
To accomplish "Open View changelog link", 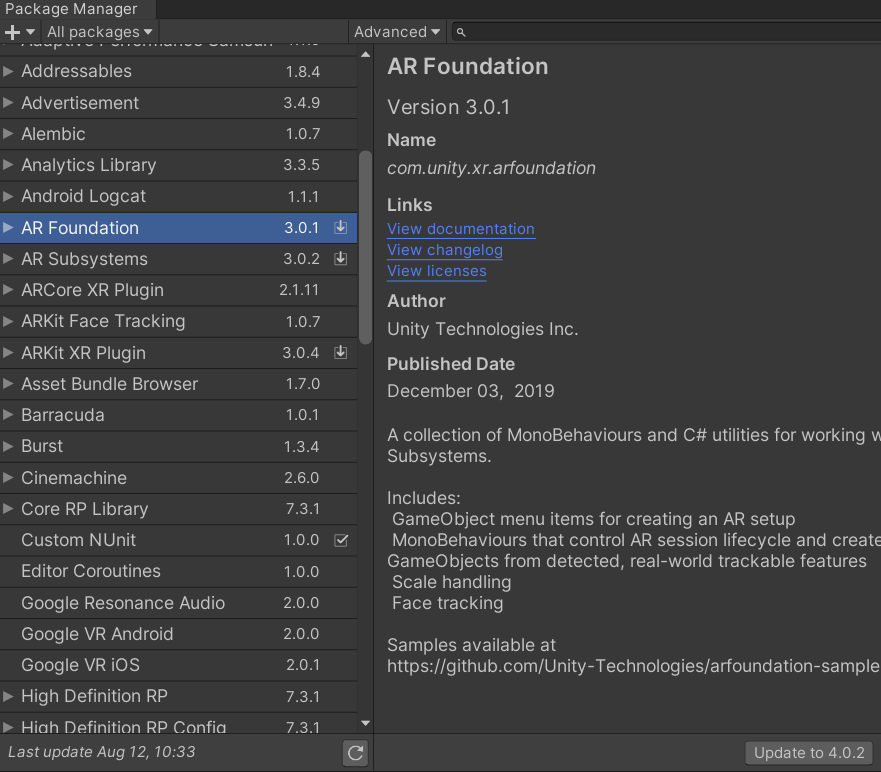I will 445,249.
